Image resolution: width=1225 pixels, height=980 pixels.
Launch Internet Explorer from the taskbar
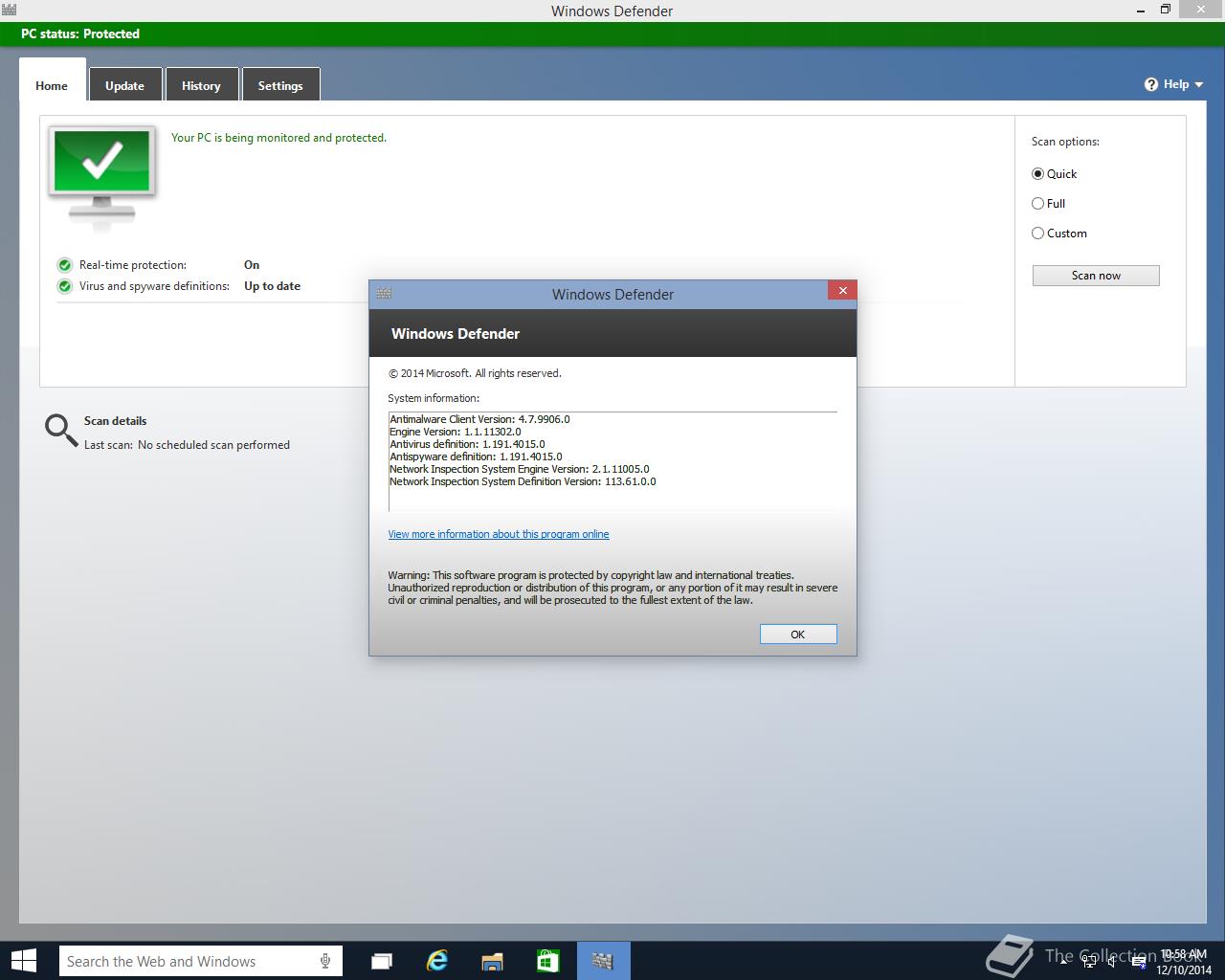pos(437,961)
